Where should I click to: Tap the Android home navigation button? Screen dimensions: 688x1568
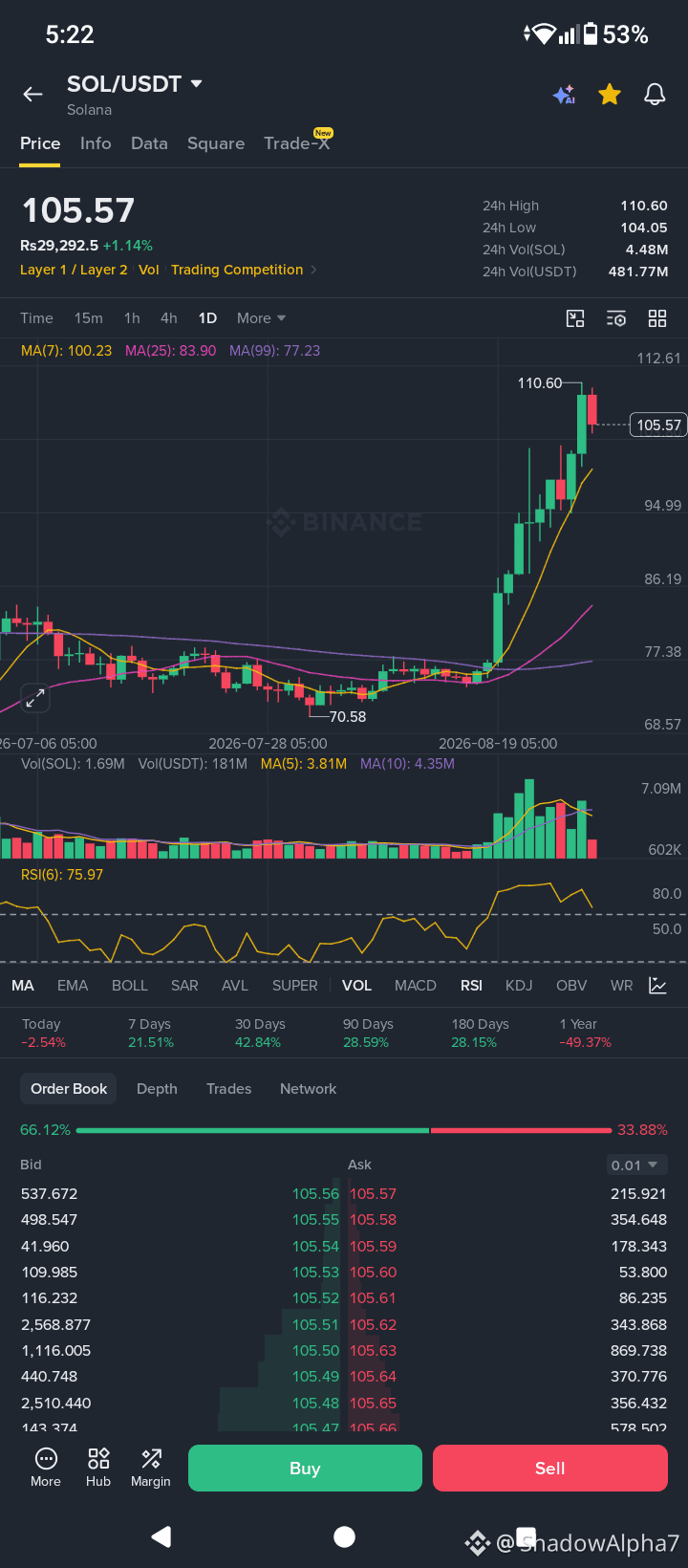(344, 1536)
